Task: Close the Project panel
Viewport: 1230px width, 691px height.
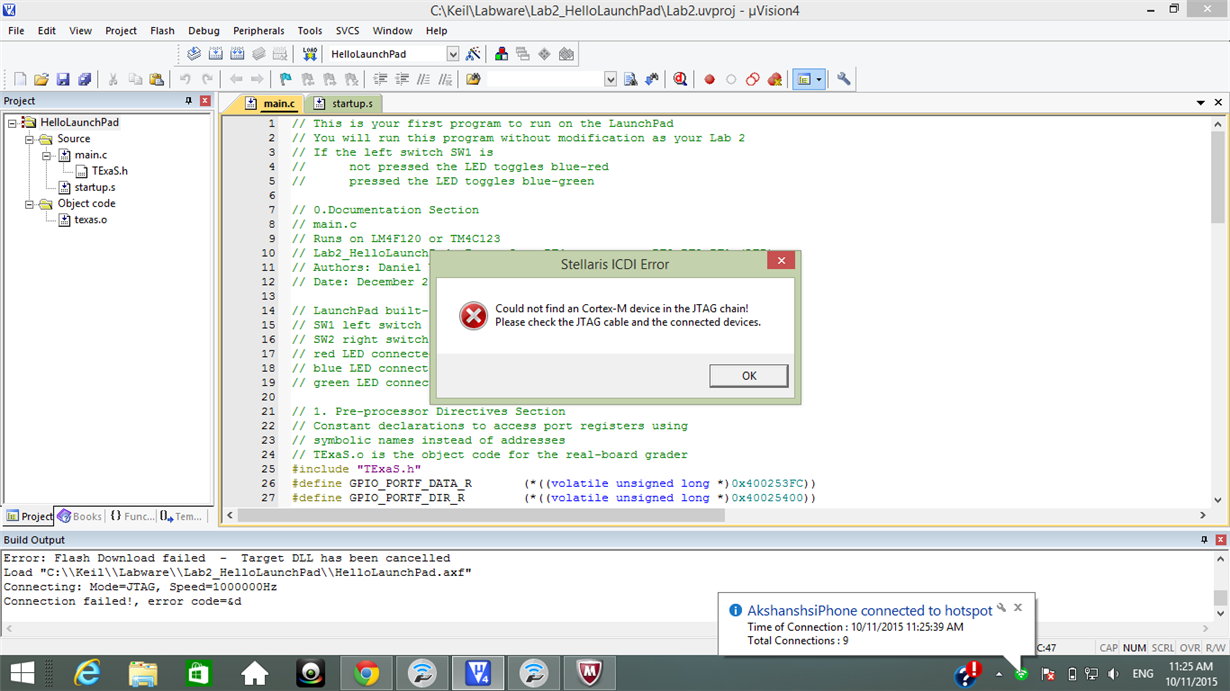Action: 205,101
